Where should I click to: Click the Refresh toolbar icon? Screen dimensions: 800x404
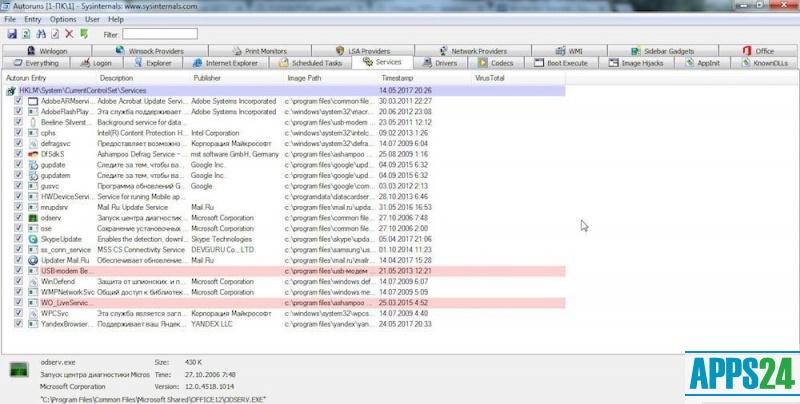(x=26, y=34)
